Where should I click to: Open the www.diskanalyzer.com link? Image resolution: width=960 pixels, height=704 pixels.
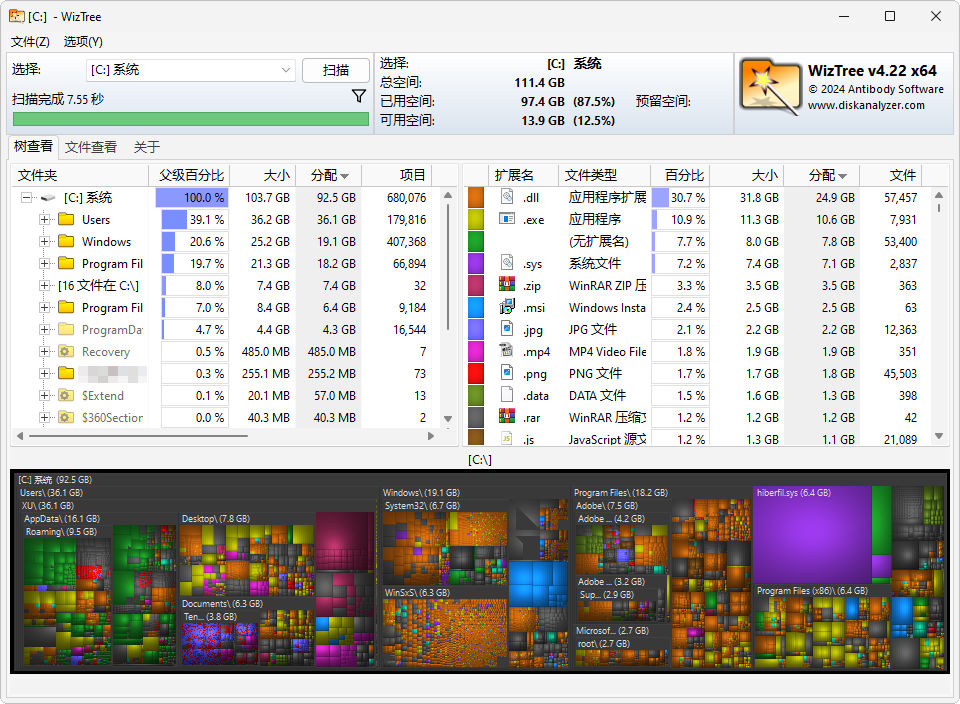pyautogui.click(x=866, y=105)
